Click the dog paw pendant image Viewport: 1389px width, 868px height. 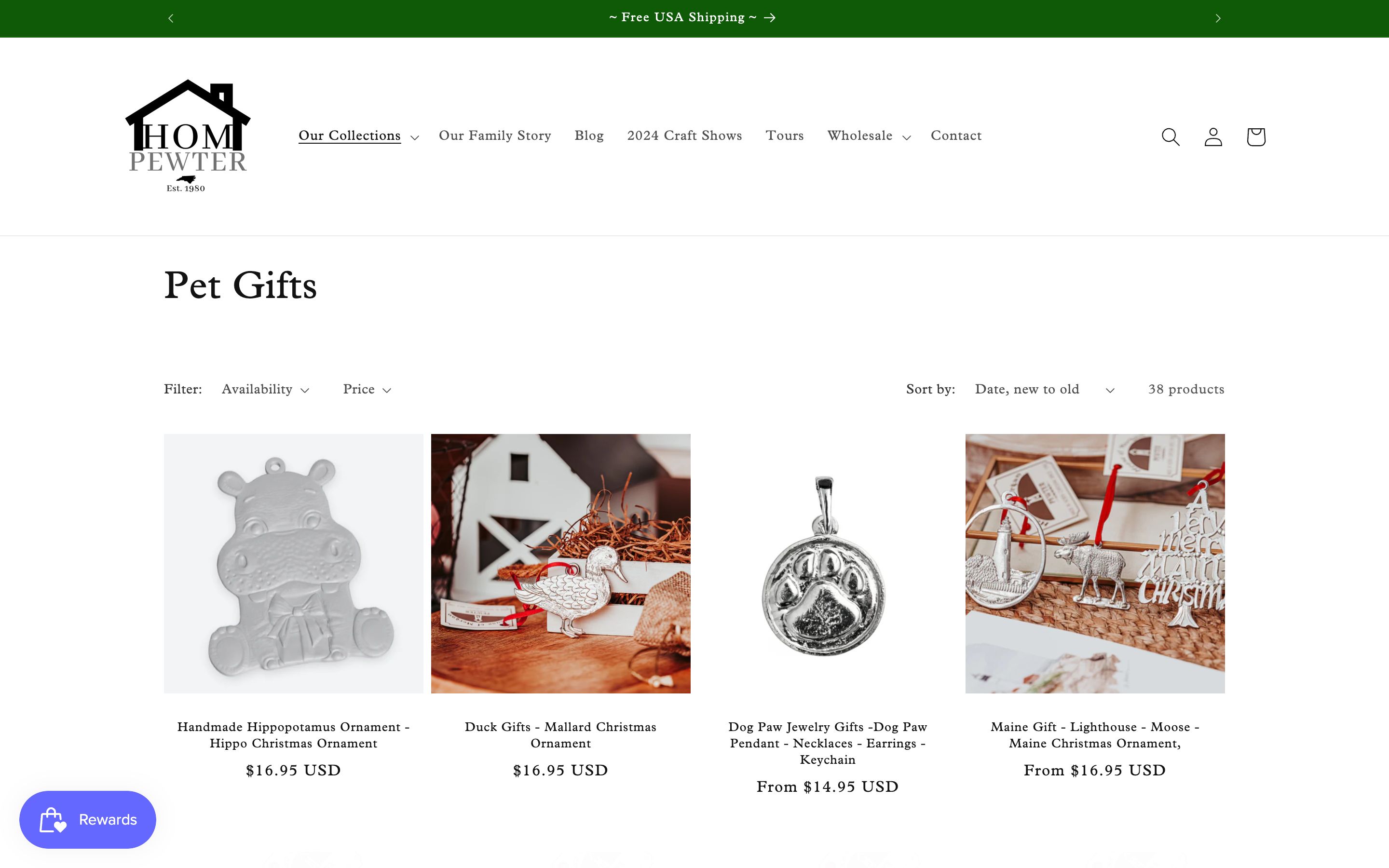coord(827,563)
